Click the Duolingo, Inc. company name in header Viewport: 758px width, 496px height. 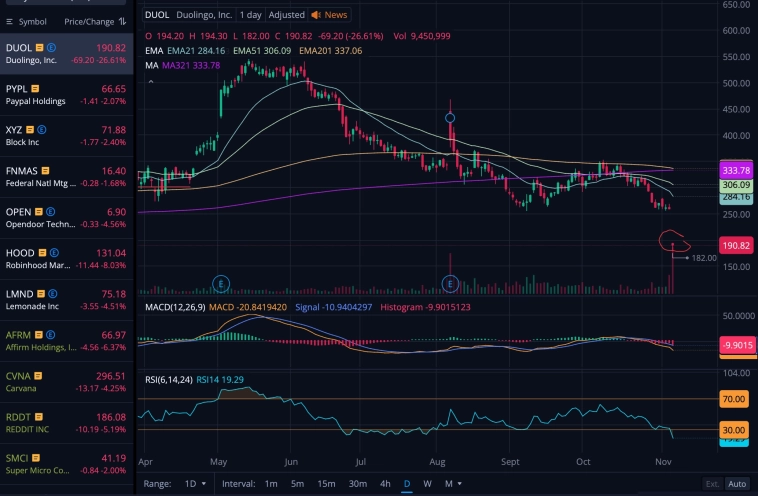pyautogui.click(x=204, y=15)
